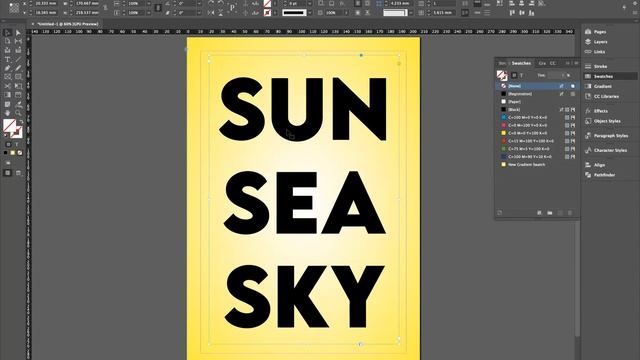Select the [Paper] swatch
The width and height of the screenshot is (640, 360).
(x=537, y=102)
